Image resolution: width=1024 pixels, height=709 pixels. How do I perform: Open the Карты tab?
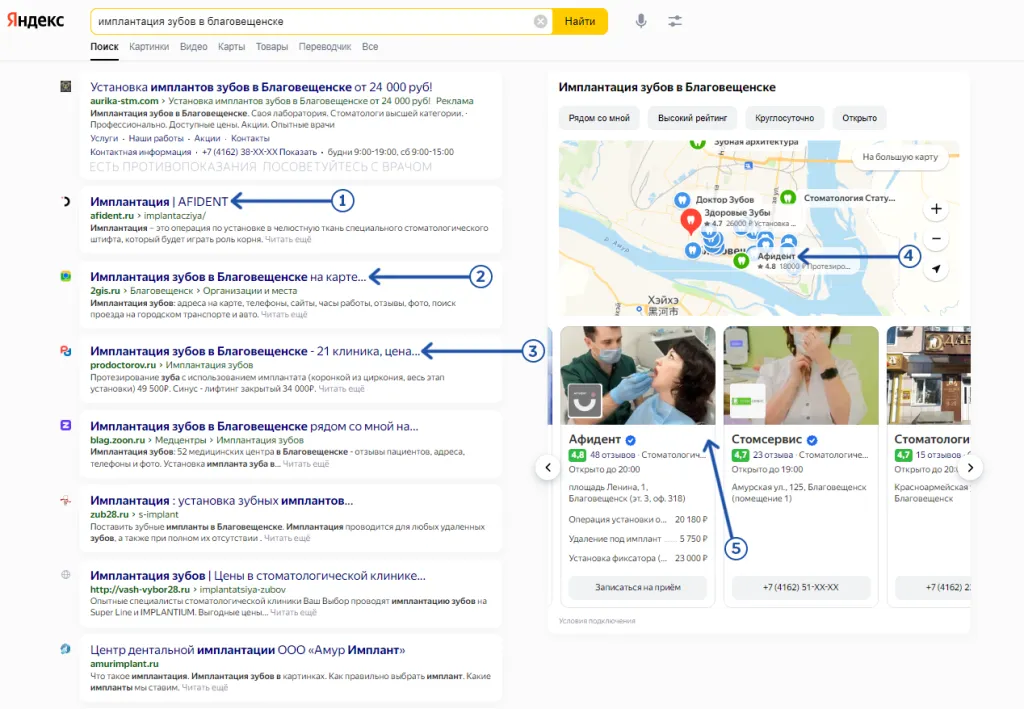click(231, 47)
